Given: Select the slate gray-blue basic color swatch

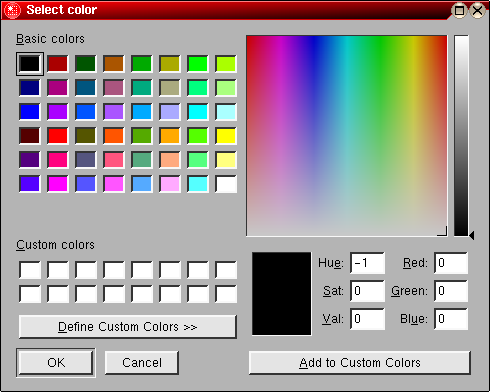Looking at the screenshot, I should click(x=86, y=159).
